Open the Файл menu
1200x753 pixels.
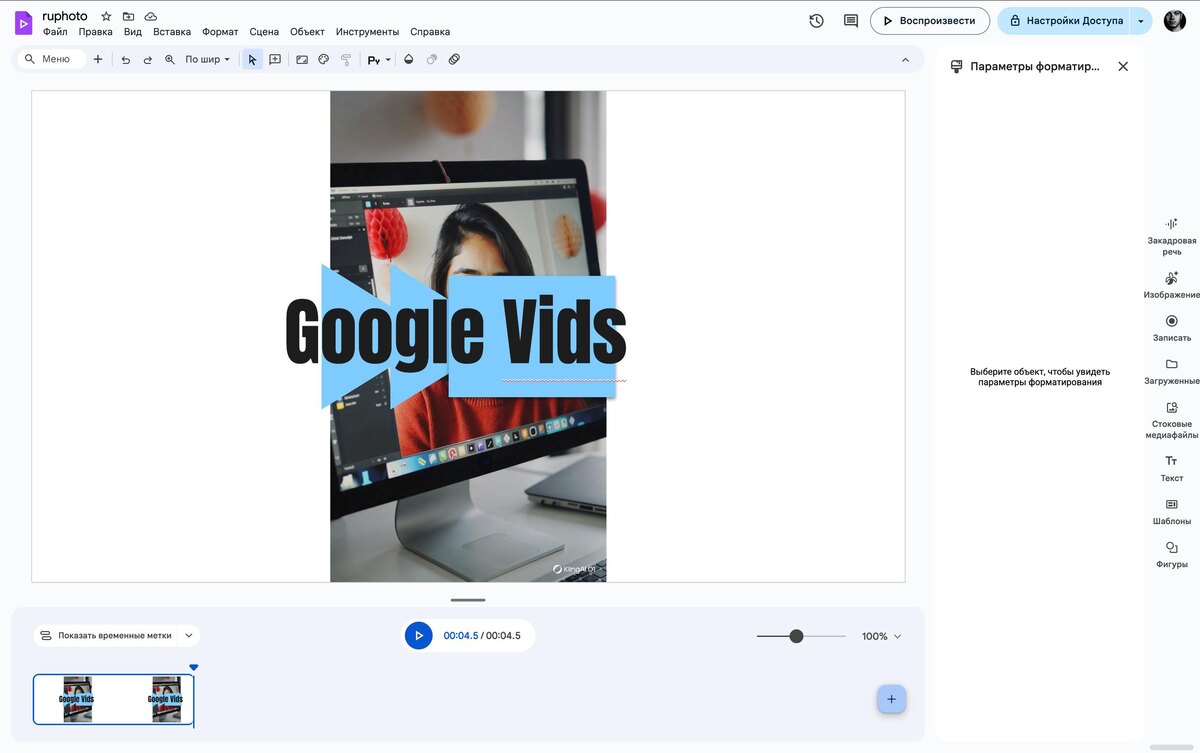pyautogui.click(x=55, y=32)
